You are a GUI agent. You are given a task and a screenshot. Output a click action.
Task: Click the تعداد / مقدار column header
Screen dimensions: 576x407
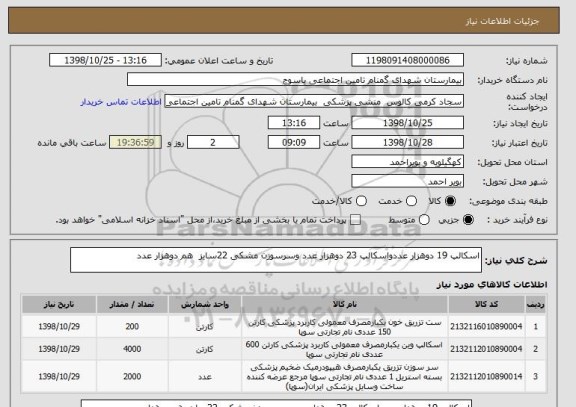click(x=132, y=304)
